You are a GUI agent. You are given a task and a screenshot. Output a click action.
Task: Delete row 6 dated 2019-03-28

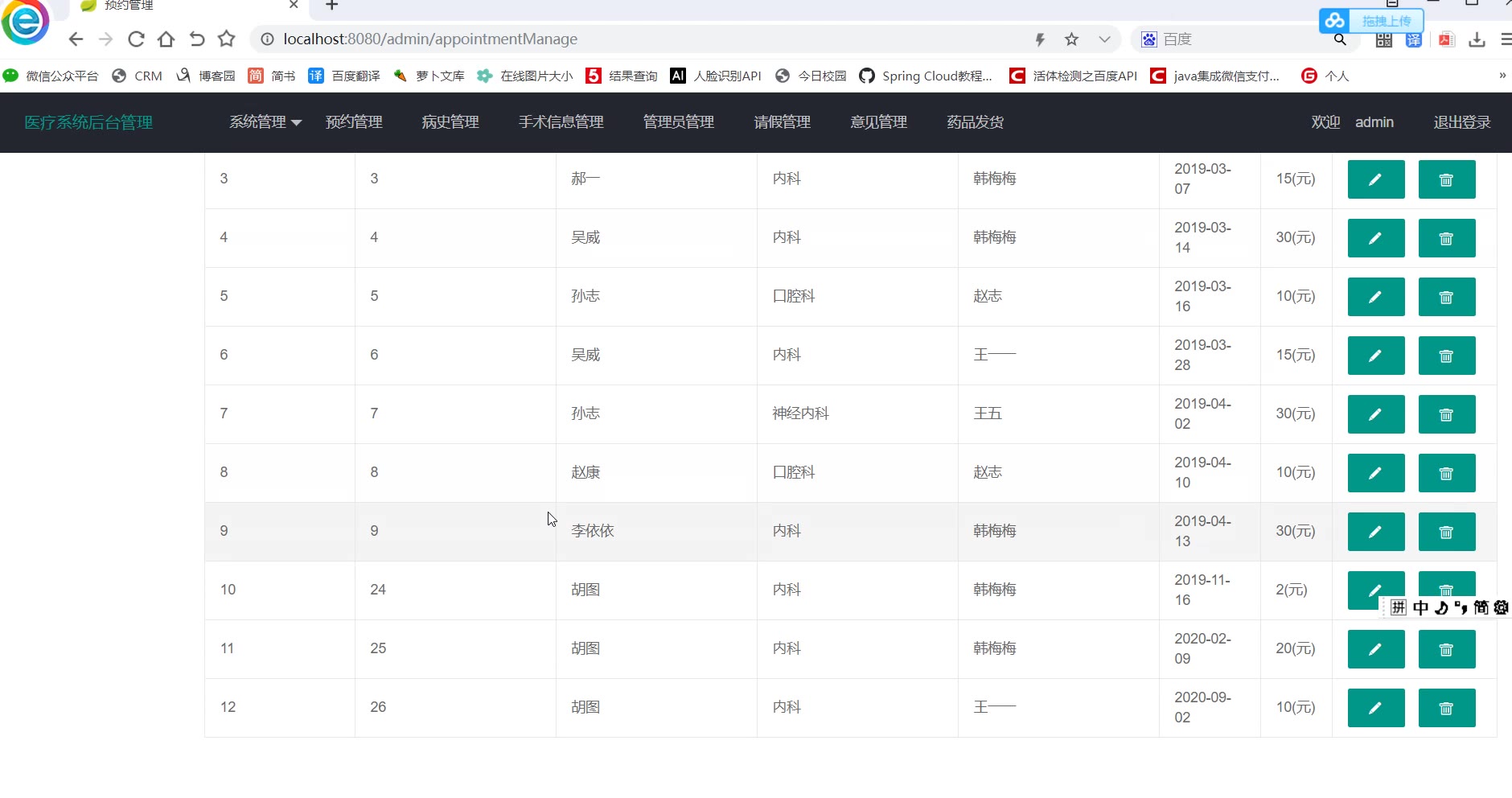1447,356
